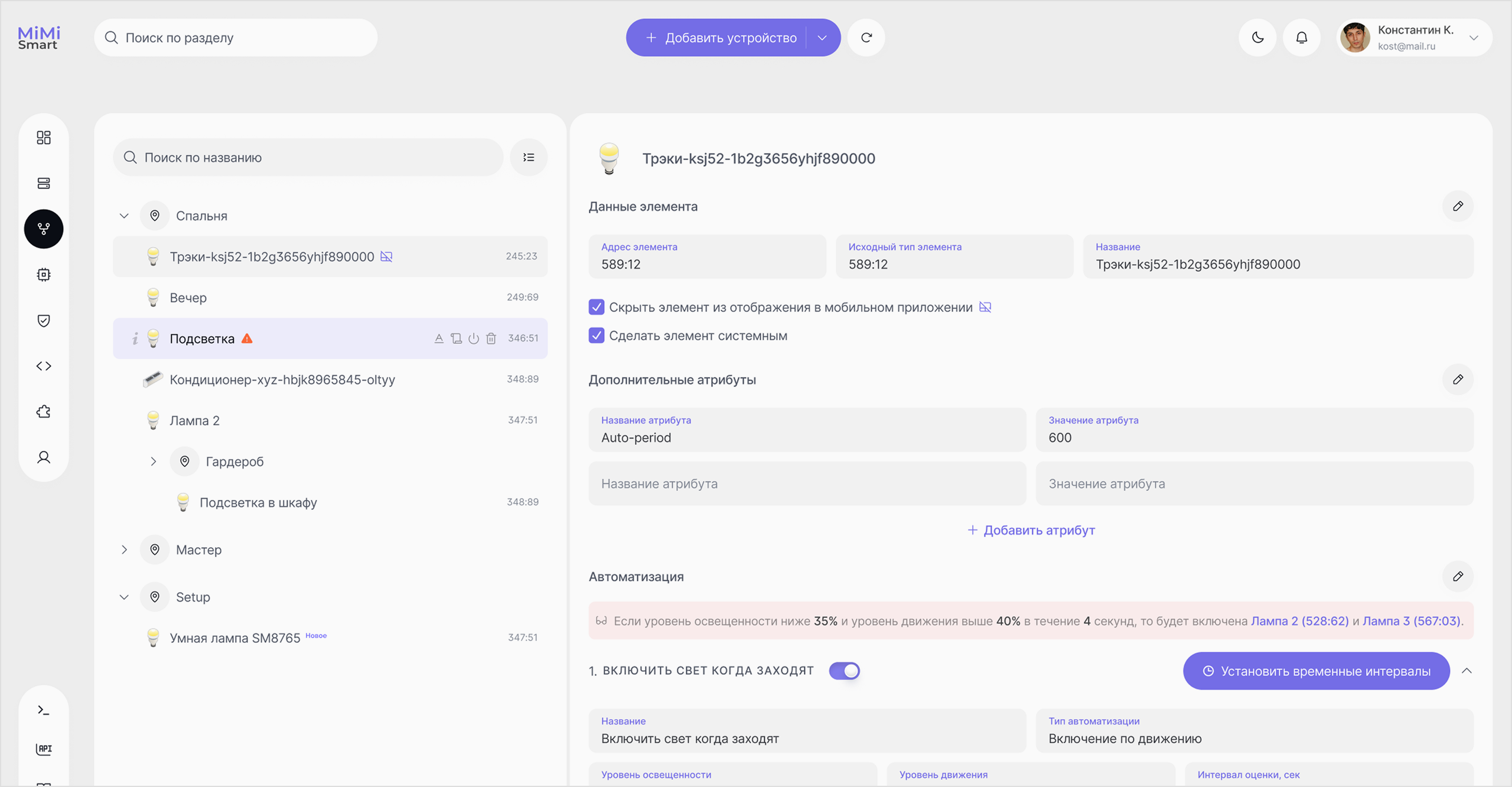Screen dimensions: 1512x787
Task: Select Трэки-ksj52 device in list
Action: [330, 256]
